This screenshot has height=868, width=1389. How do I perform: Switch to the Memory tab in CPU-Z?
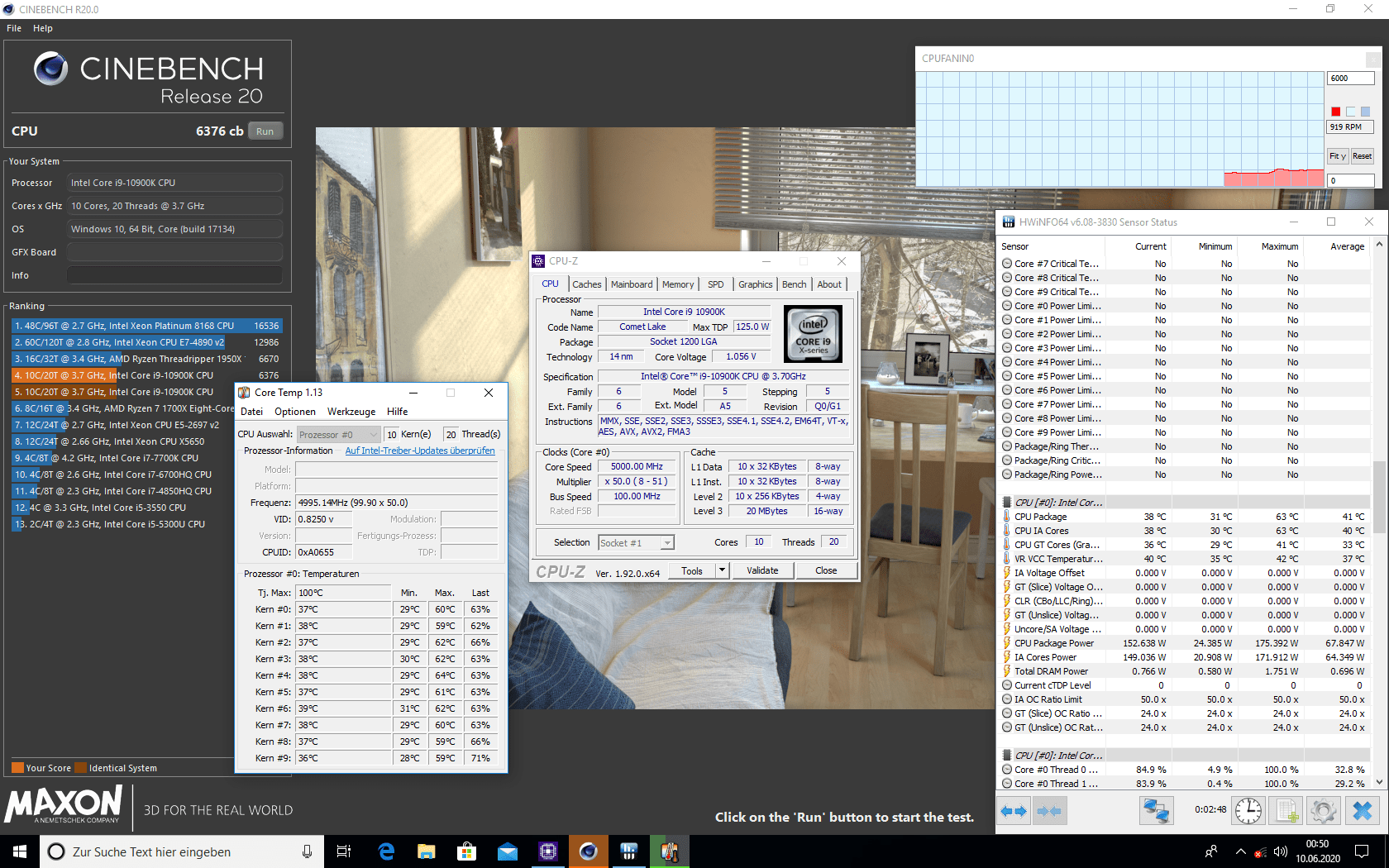point(678,284)
